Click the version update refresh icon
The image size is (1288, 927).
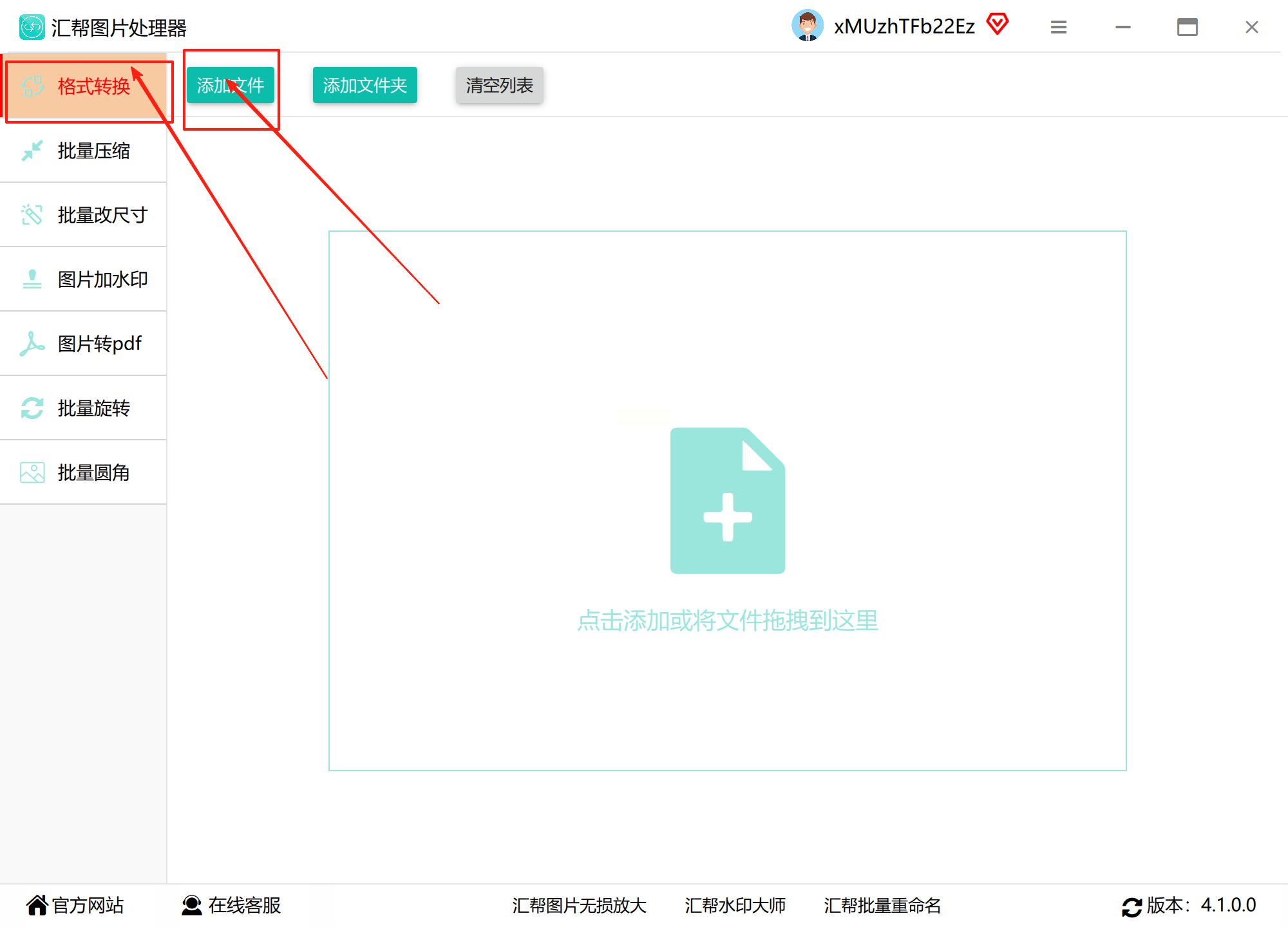pos(1132,906)
